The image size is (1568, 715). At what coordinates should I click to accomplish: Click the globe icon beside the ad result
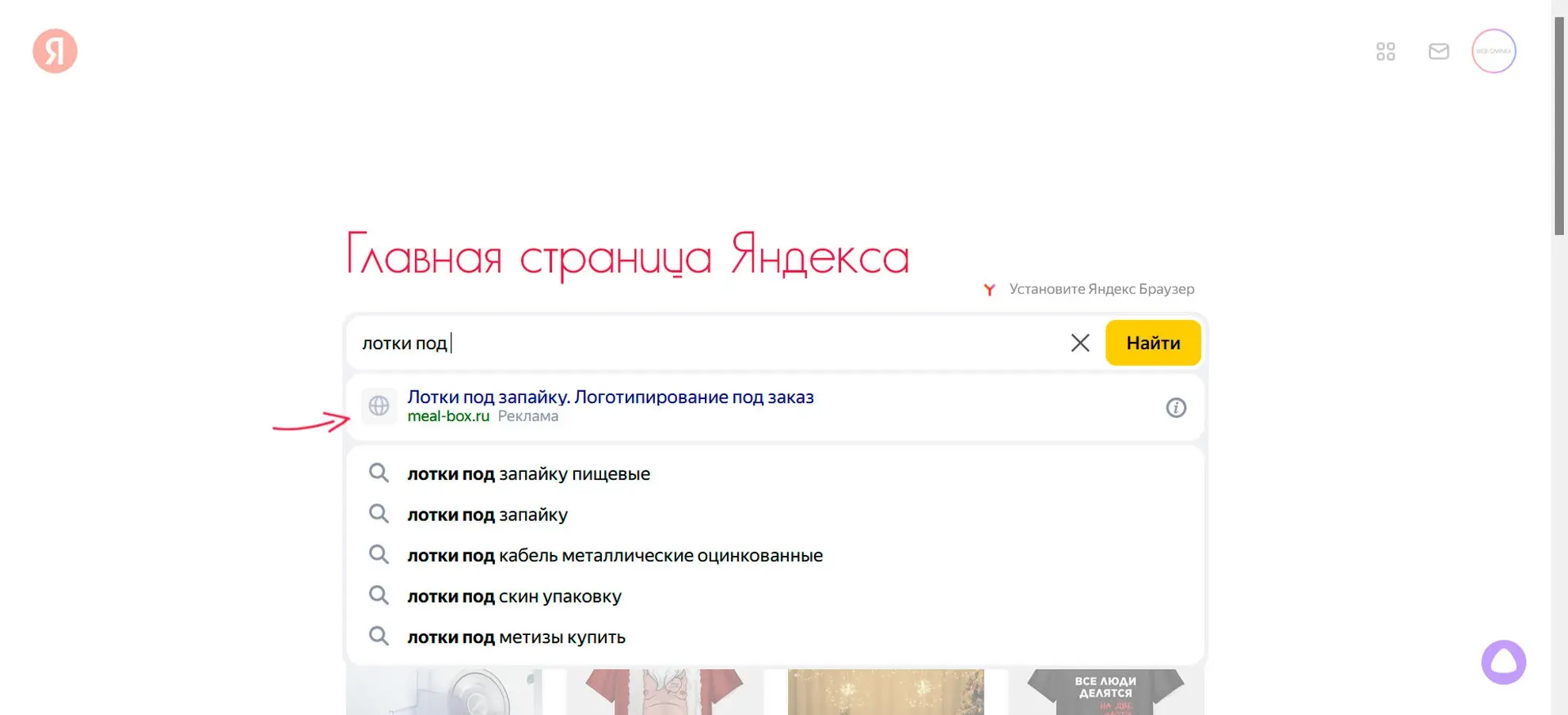click(x=379, y=406)
